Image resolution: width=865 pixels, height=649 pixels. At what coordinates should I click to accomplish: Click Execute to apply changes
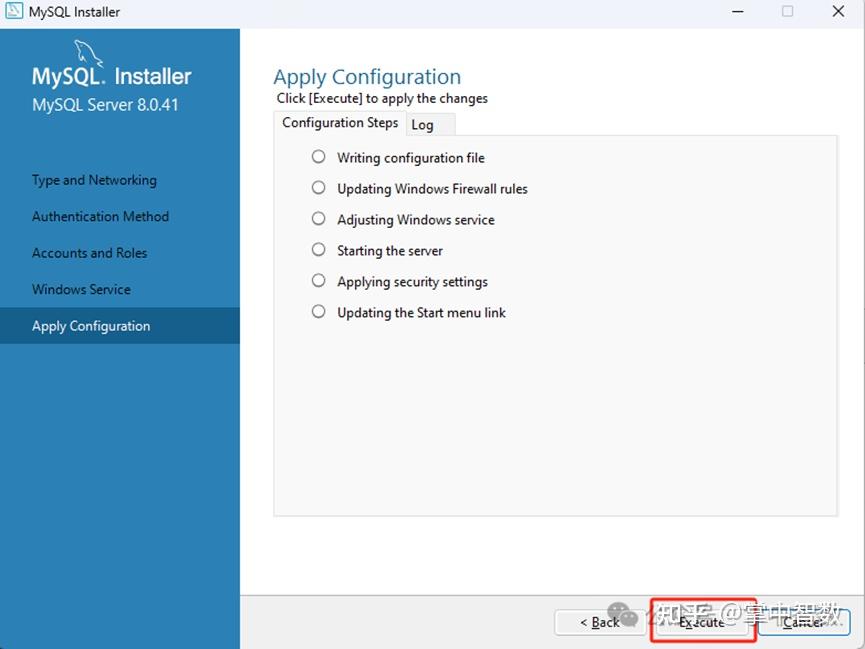(702, 623)
